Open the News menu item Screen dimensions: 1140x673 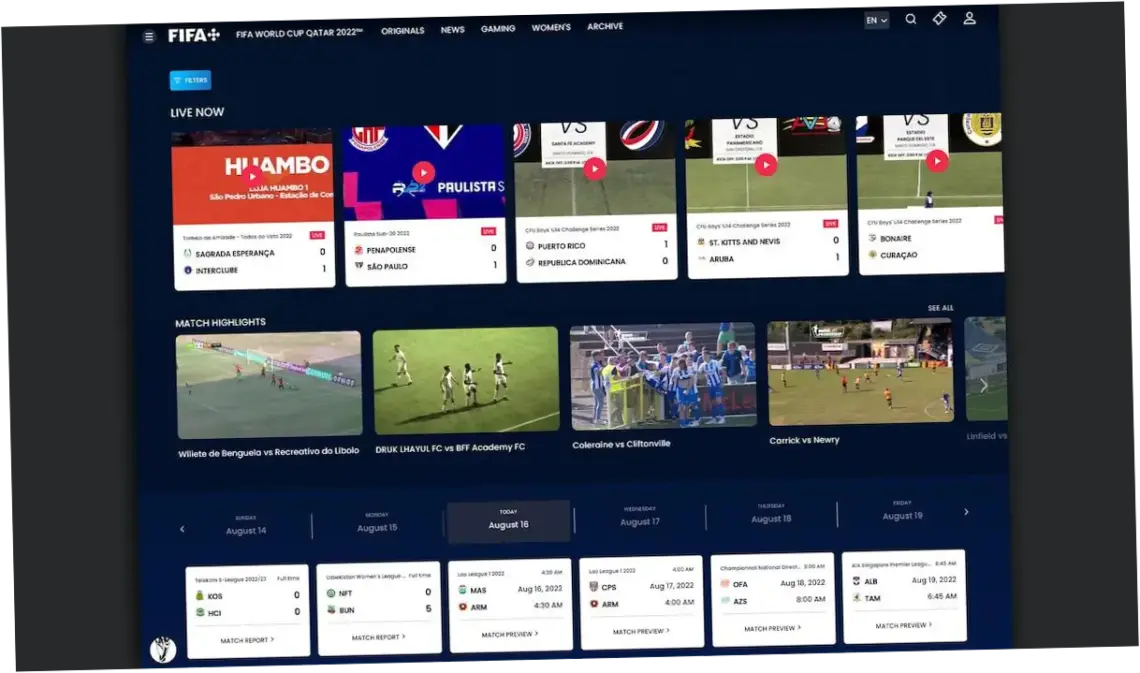pos(452,30)
